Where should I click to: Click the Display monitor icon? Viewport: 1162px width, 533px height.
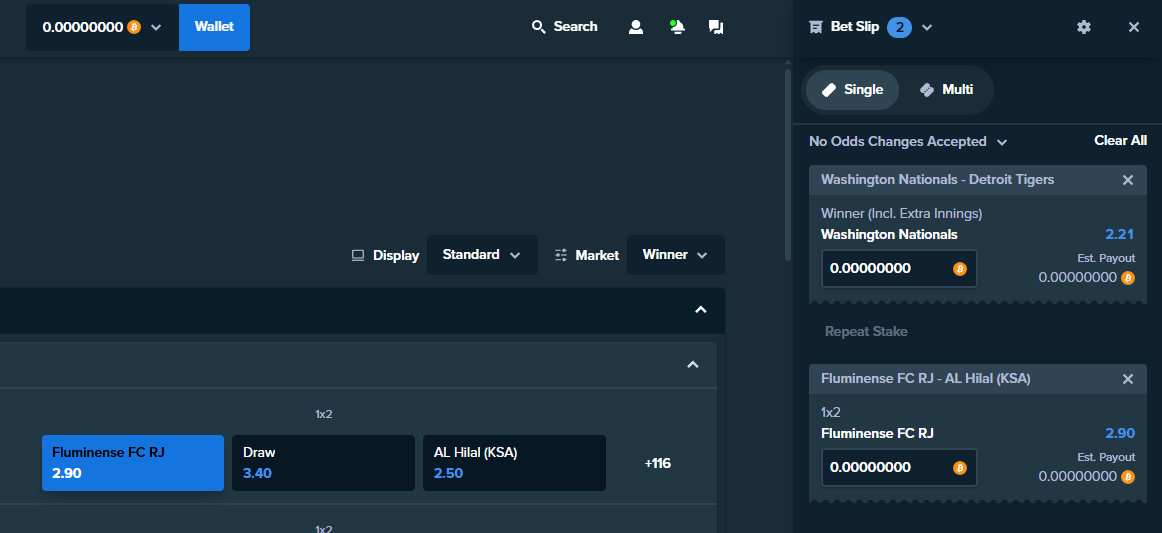pos(358,256)
